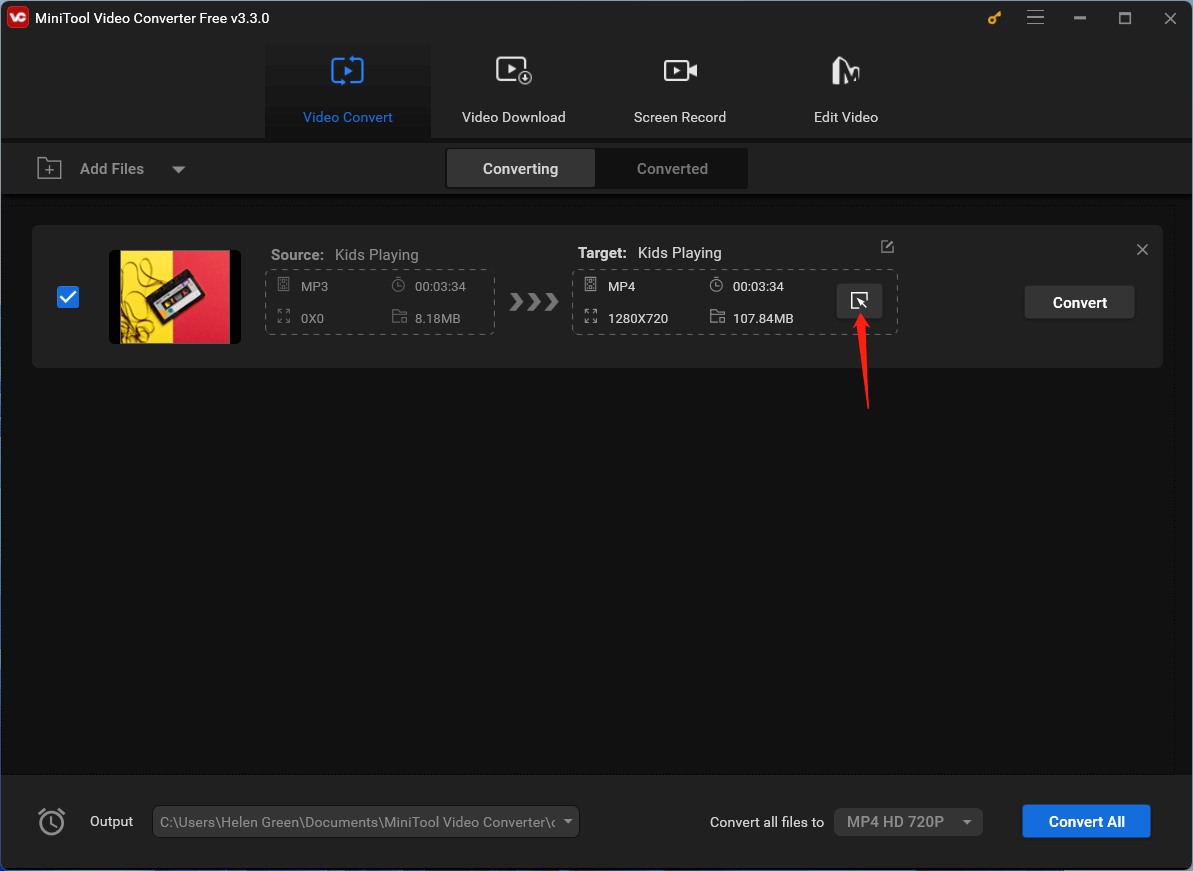
Task: Open the scheduled task alarm clock icon
Action: click(52, 822)
